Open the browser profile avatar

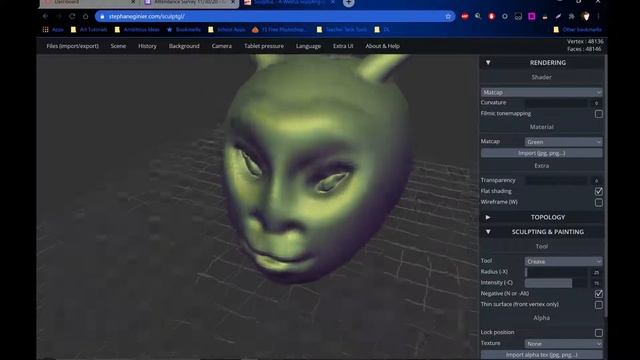tap(586, 16)
